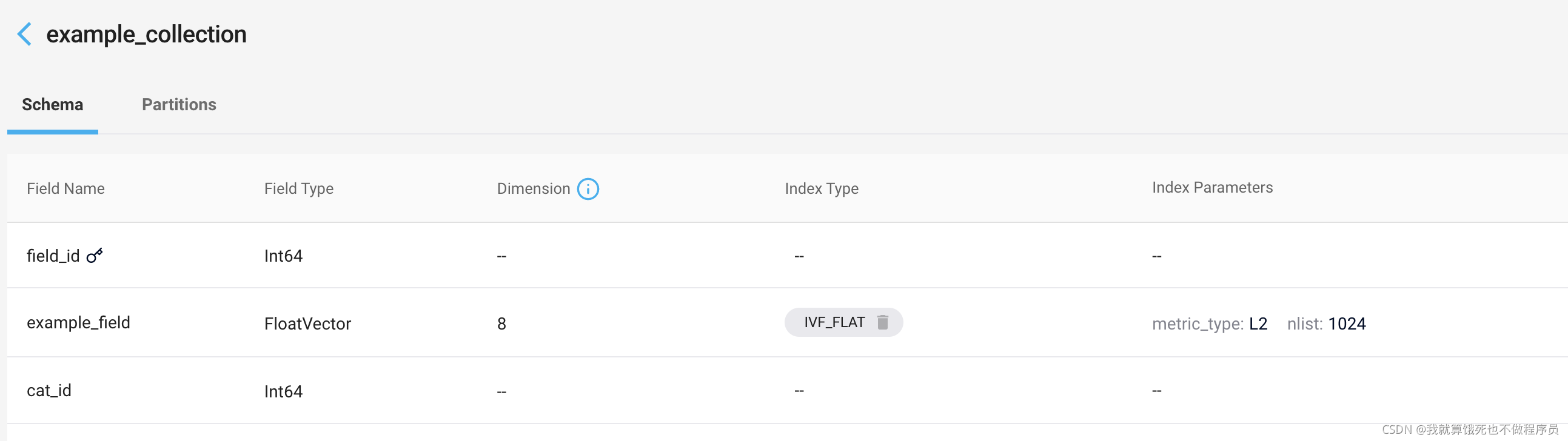Click the Index Parameters column header
1568x441 pixels.
(x=1212, y=187)
